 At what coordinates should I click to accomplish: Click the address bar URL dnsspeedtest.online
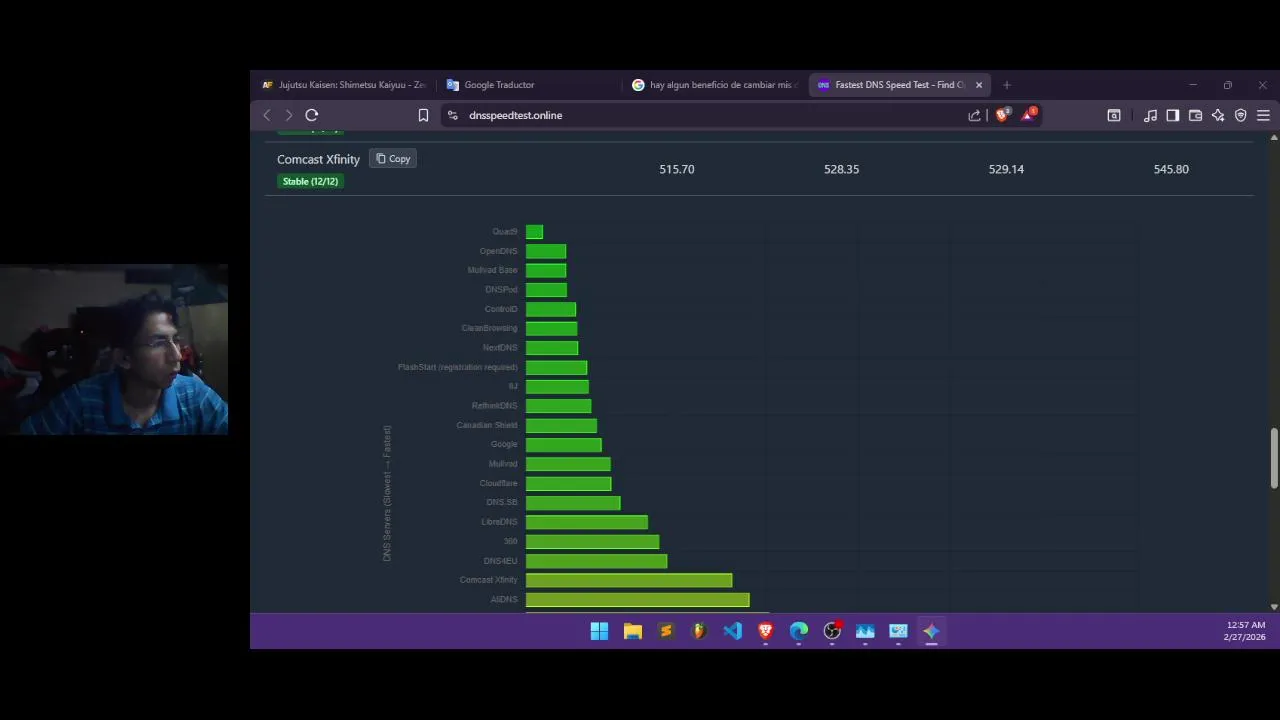[516, 115]
